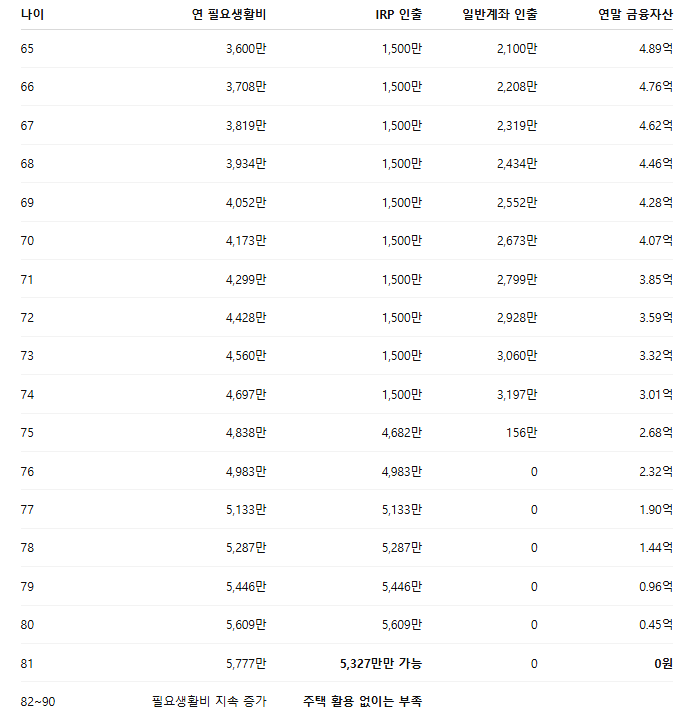This screenshot has height=725, width=695.
Task: Click the 연 필요생활비 column header
Action: pyautogui.click(x=229, y=14)
